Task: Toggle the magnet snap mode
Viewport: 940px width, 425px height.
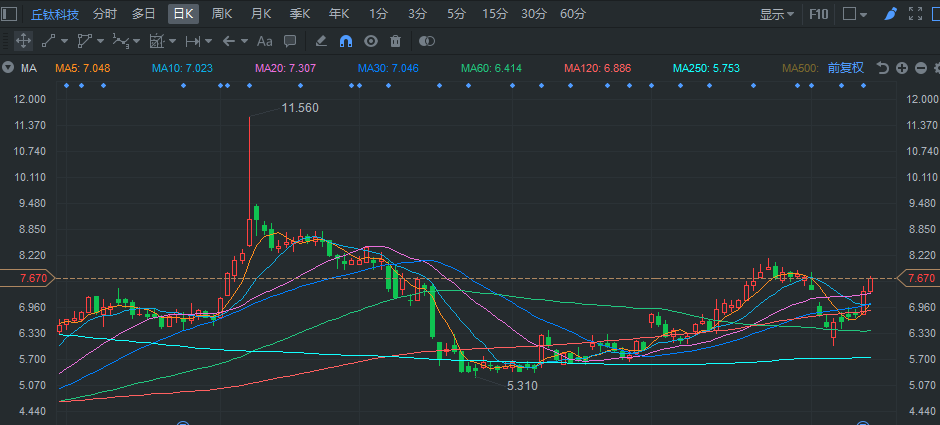Action: 346,41
